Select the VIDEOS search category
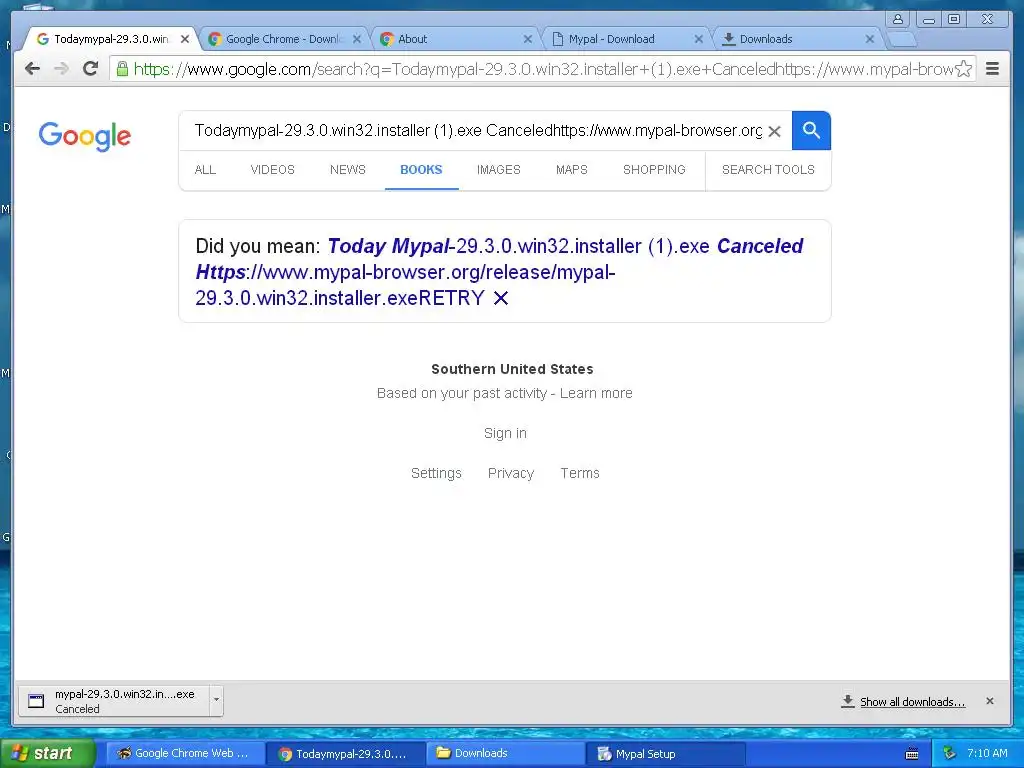The height and width of the screenshot is (768, 1024). 273,170
